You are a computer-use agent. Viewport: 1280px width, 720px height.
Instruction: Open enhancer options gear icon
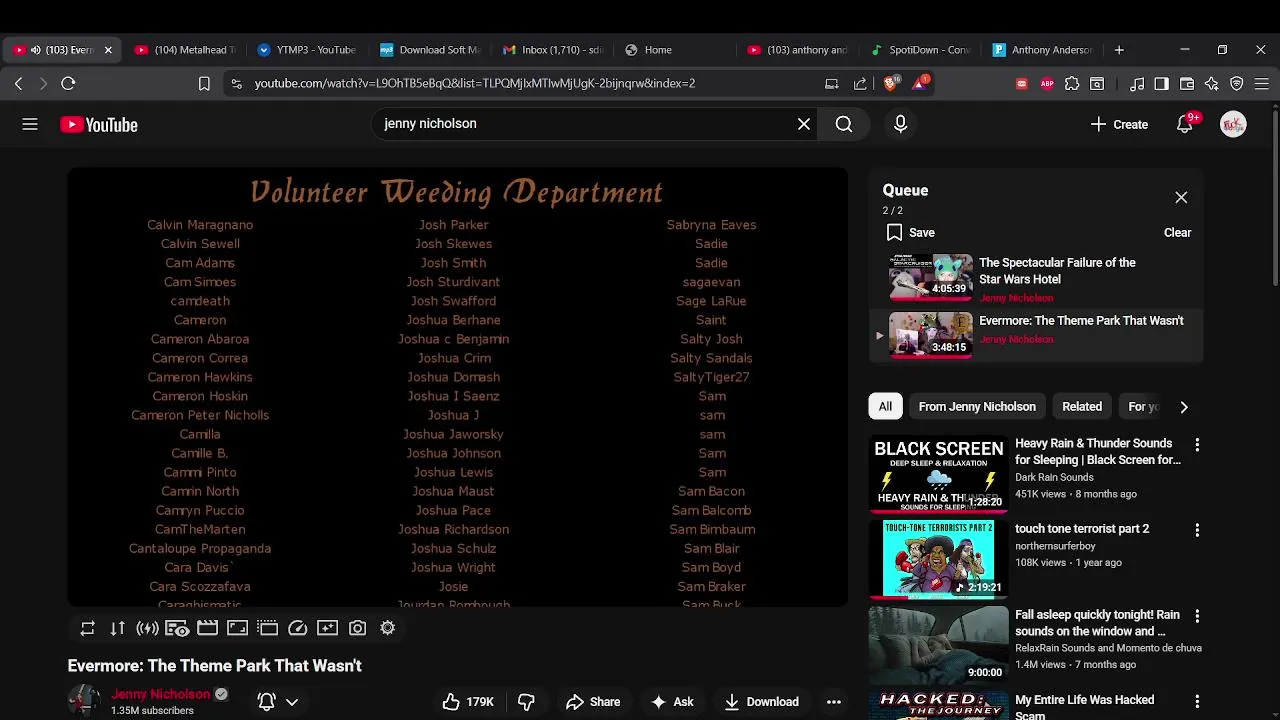pyautogui.click(x=387, y=628)
